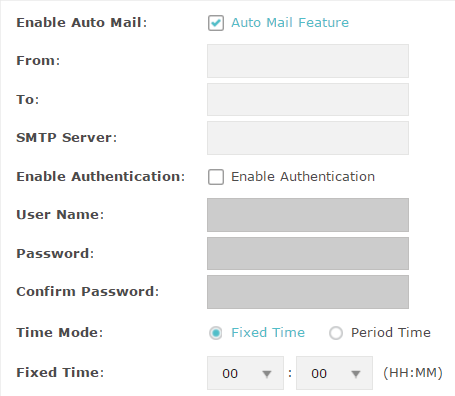Screen dimensions: 455x396
Task: Click the hours dropdown arrow icon
Action: [267, 374]
